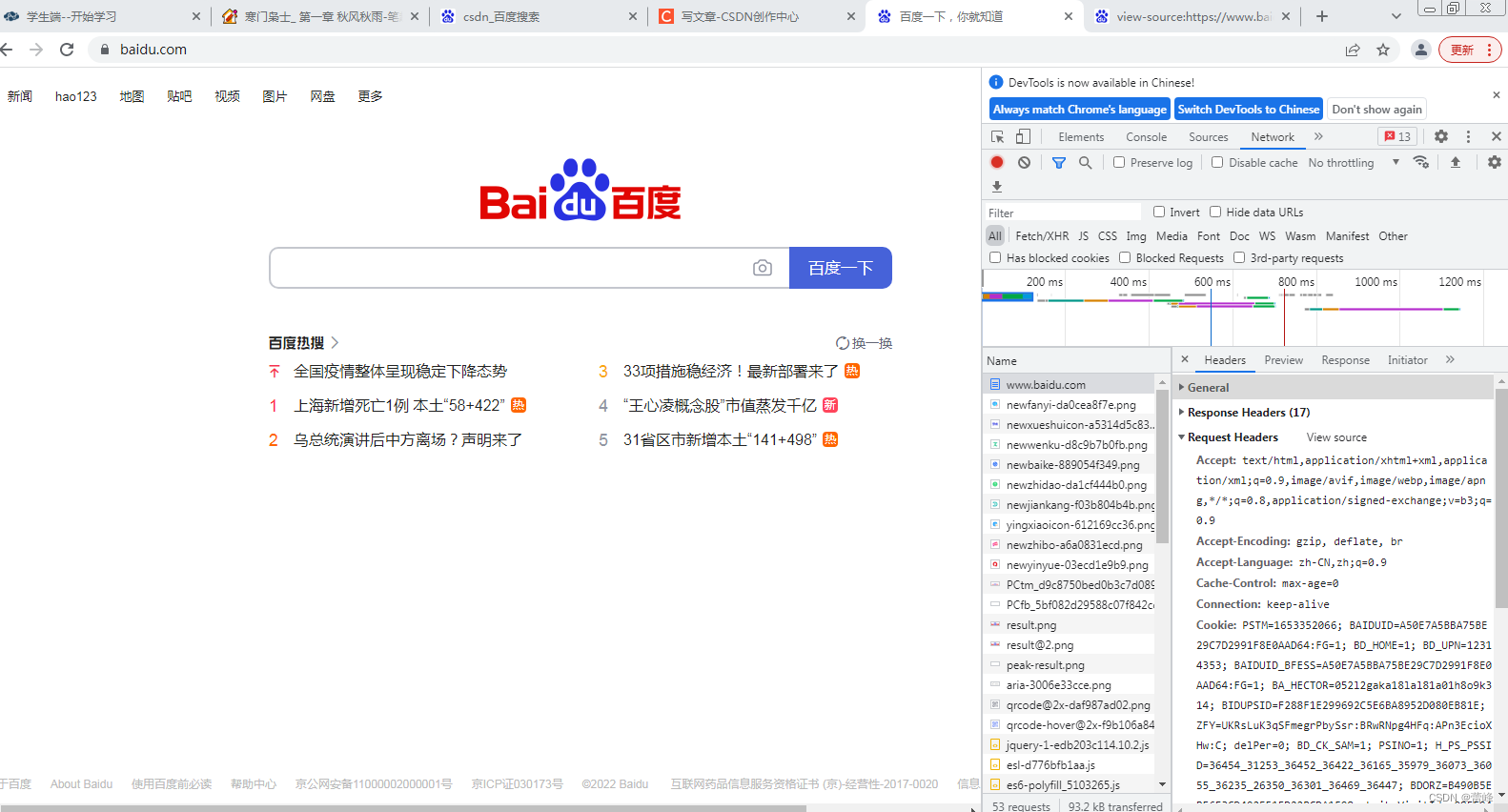The image size is (1508, 812).
Task: Enable Has blocked cookies filter
Action: tap(995, 257)
